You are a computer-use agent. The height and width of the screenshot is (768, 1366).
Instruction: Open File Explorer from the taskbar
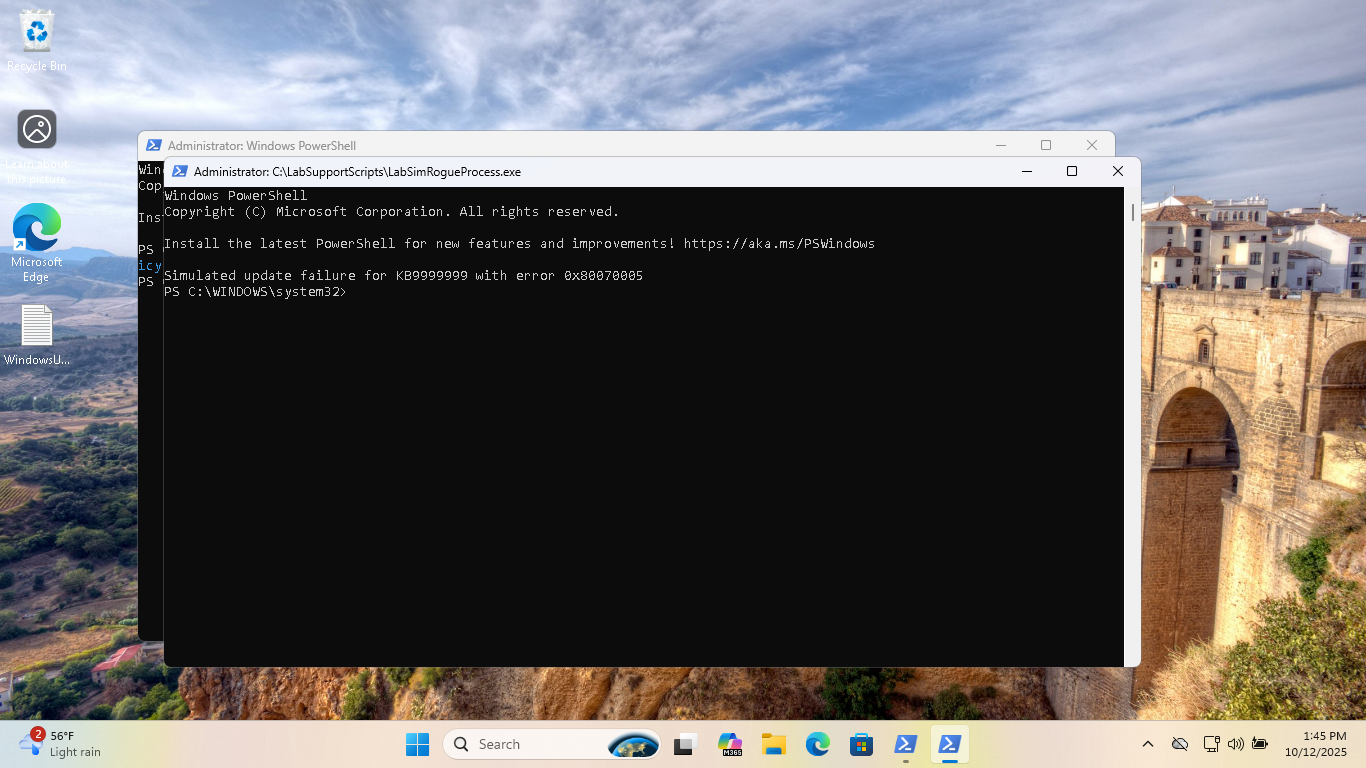pyautogui.click(x=773, y=744)
